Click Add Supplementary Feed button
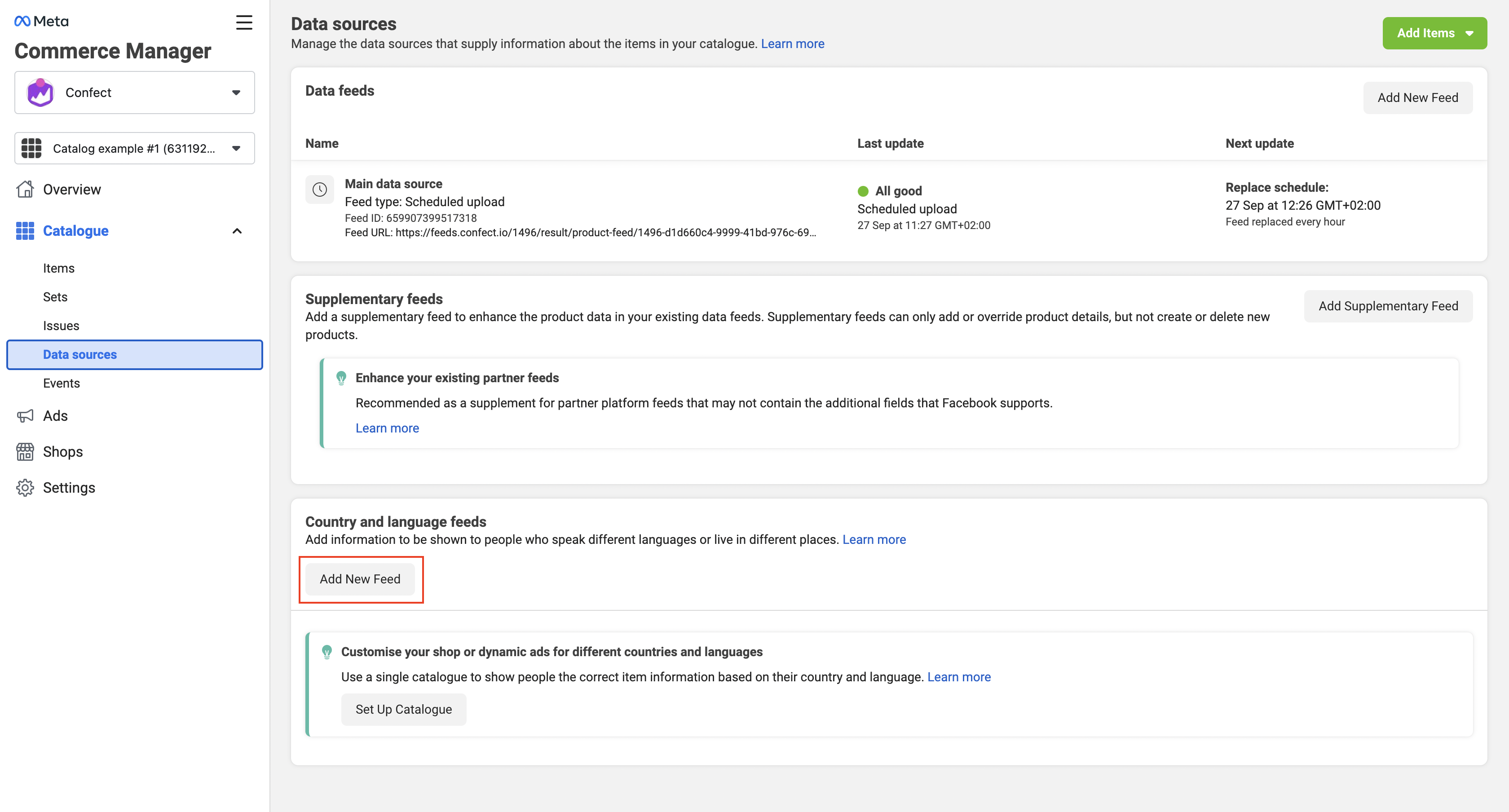The image size is (1509, 812). point(1388,306)
